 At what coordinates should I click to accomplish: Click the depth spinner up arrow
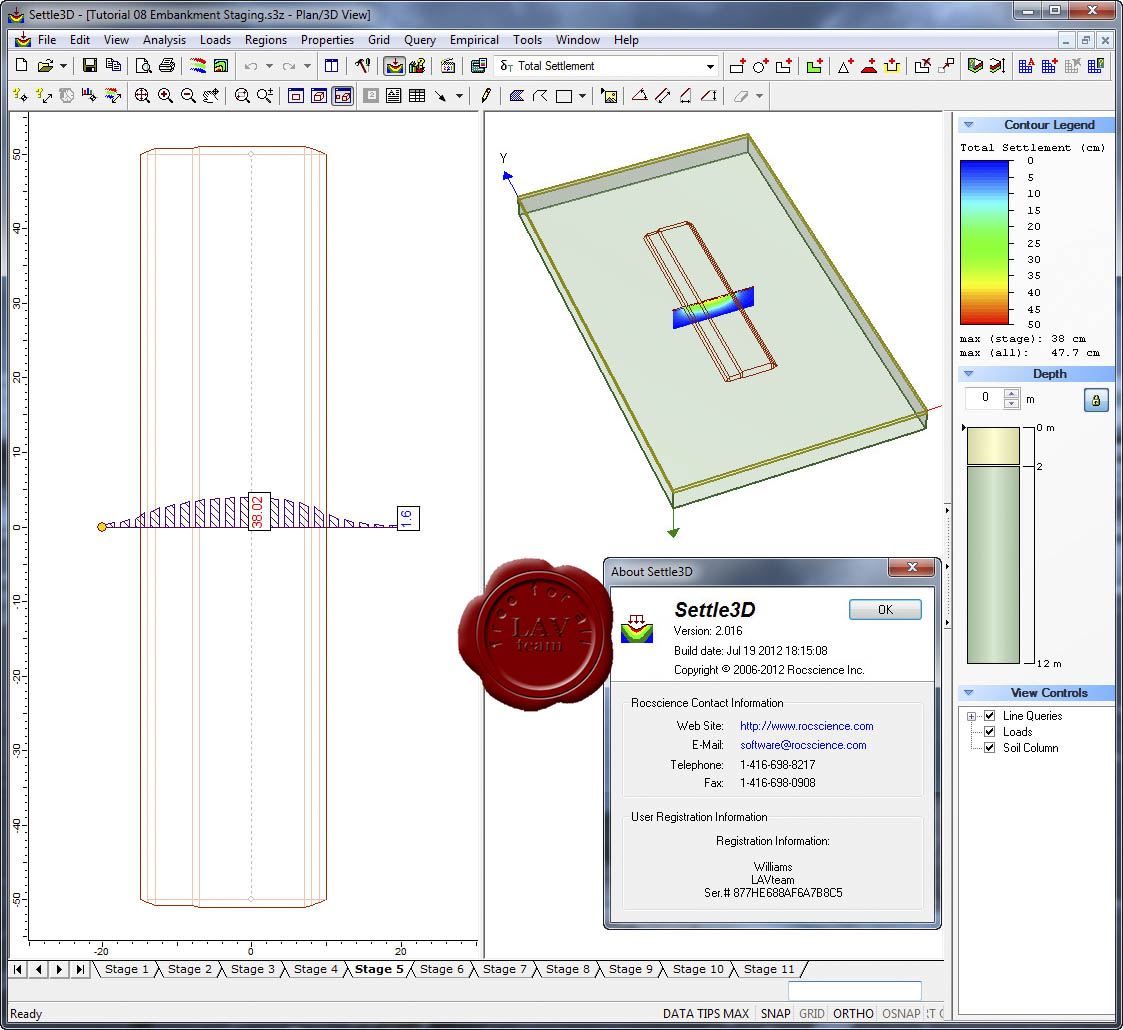[1011, 393]
